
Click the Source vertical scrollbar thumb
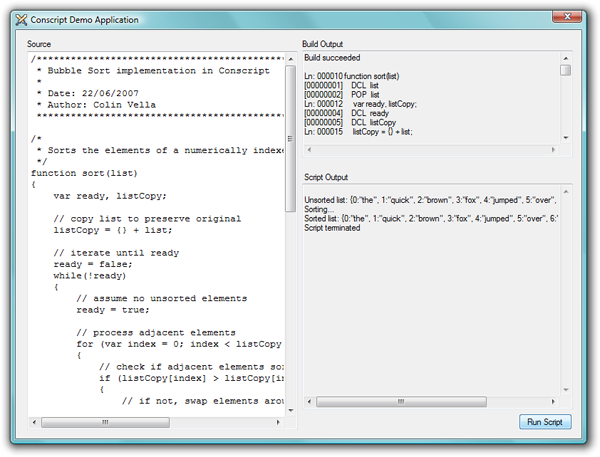pyautogui.click(x=291, y=139)
